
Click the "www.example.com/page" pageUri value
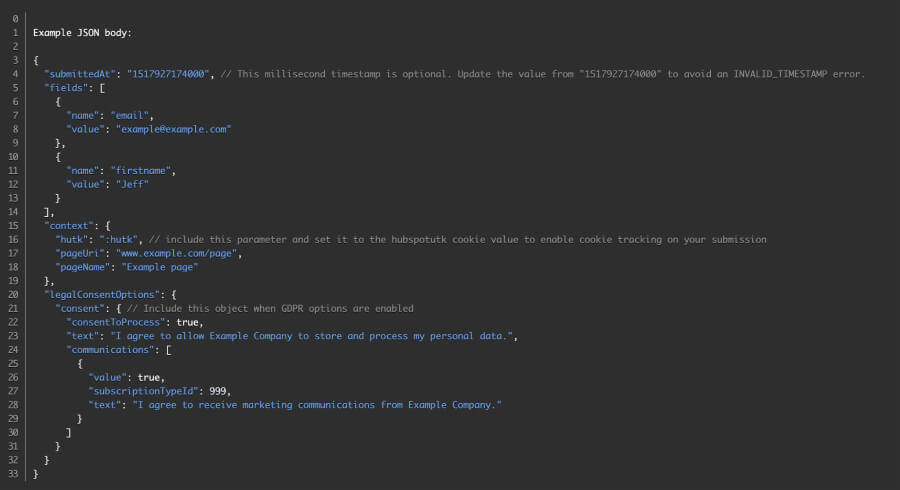click(177, 253)
